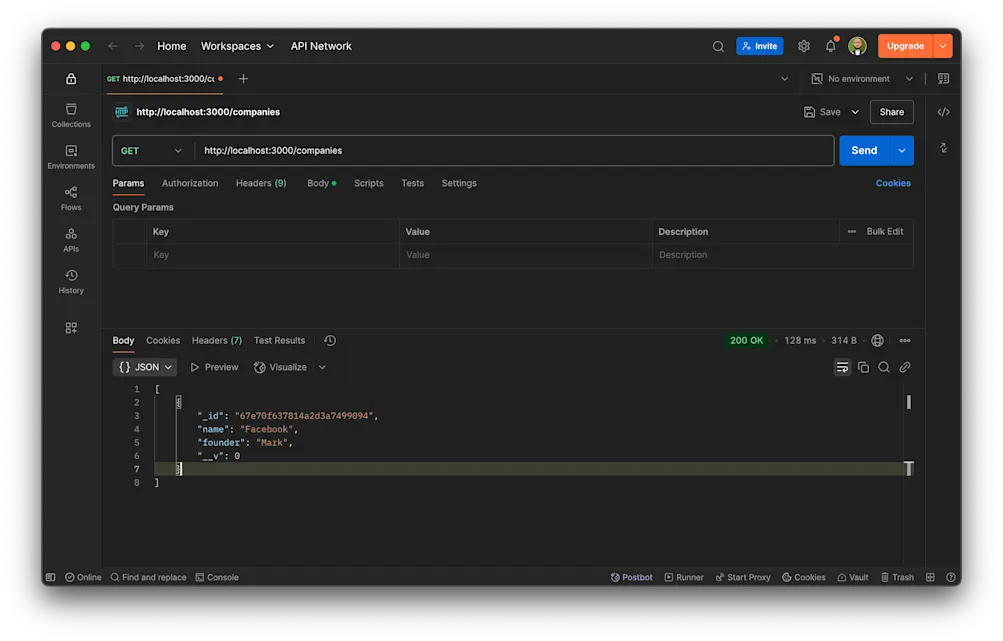Switch to the Authorization tab
The height and width of the screenshot is (641, 1003).
coord(190,183)
